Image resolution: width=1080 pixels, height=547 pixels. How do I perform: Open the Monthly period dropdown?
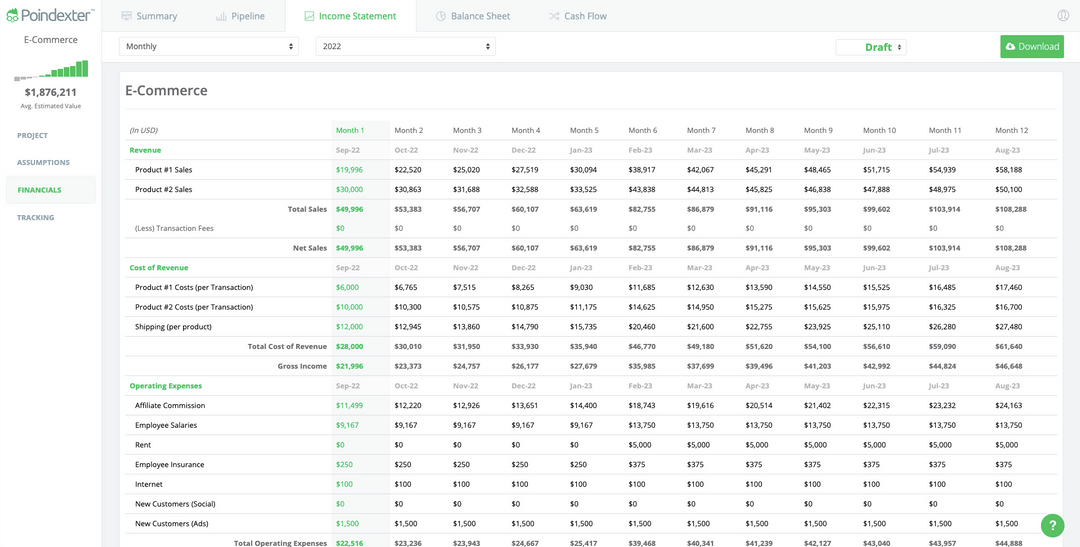(x=209, y=46)
